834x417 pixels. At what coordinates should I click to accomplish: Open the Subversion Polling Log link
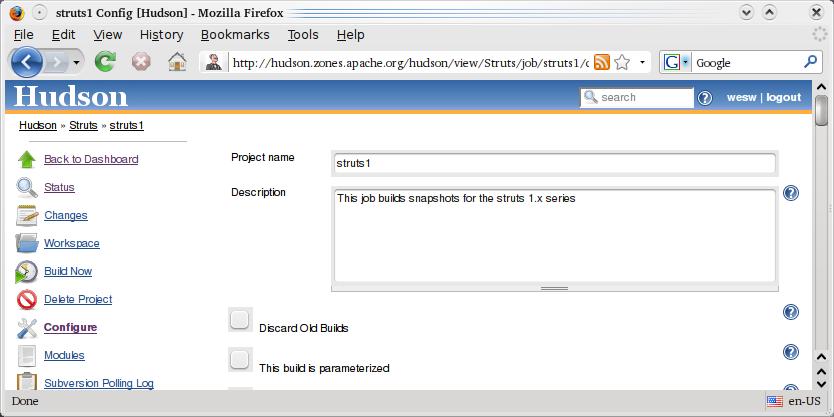99,383
